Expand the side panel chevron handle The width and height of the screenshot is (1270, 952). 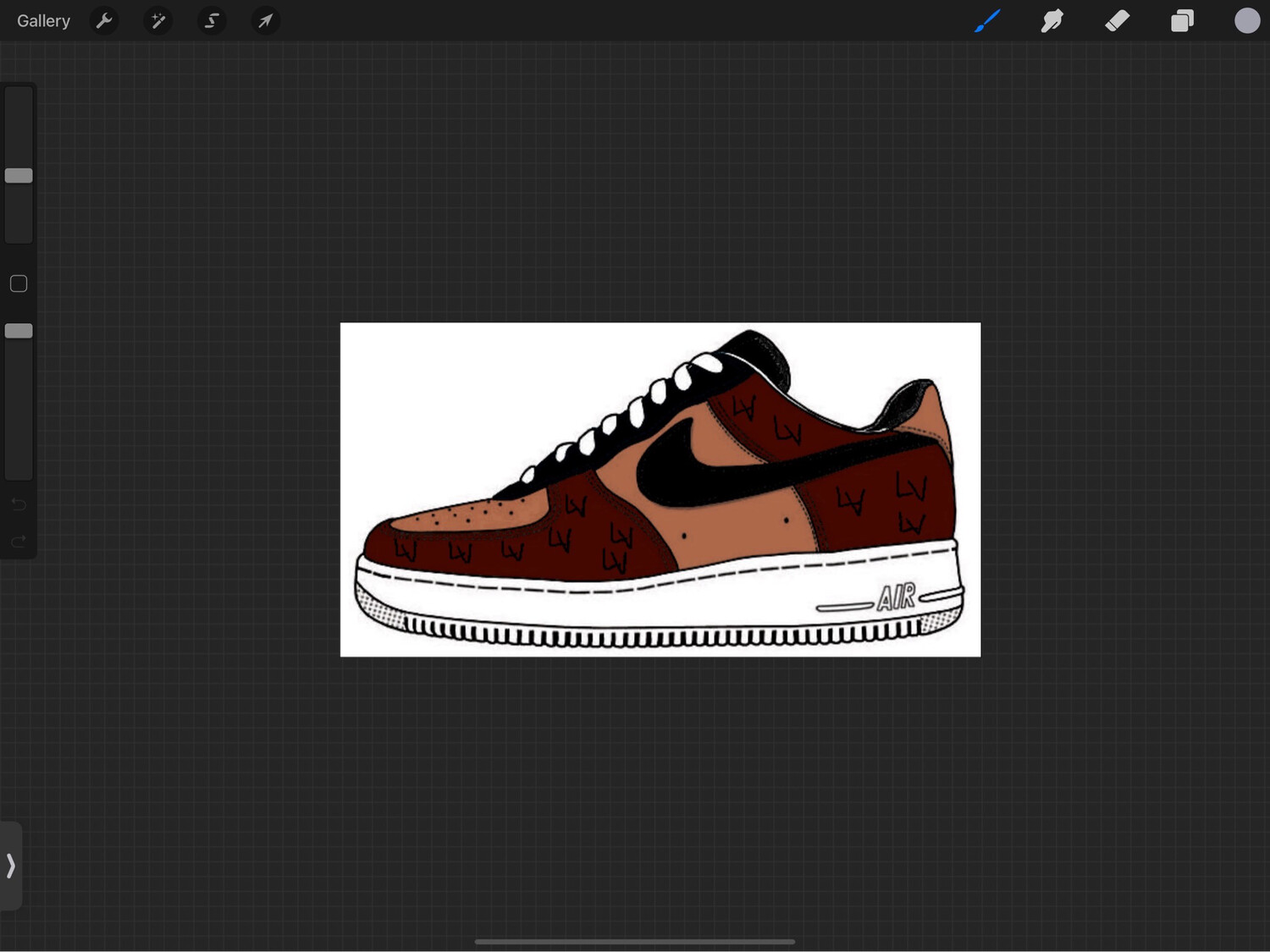click(x=10, y=866)
